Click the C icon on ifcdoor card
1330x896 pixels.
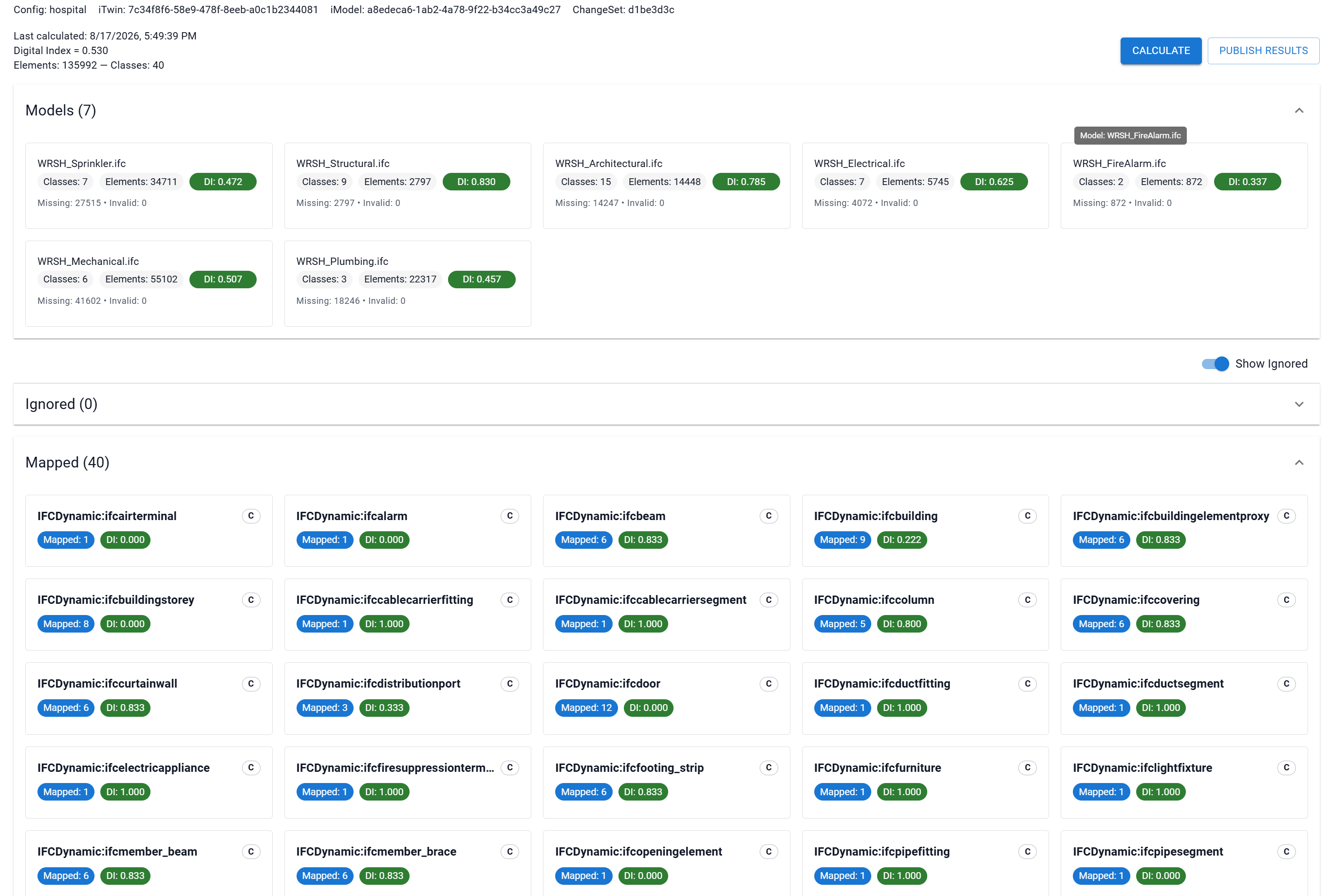pyautogui.click(x=768, y=683)
